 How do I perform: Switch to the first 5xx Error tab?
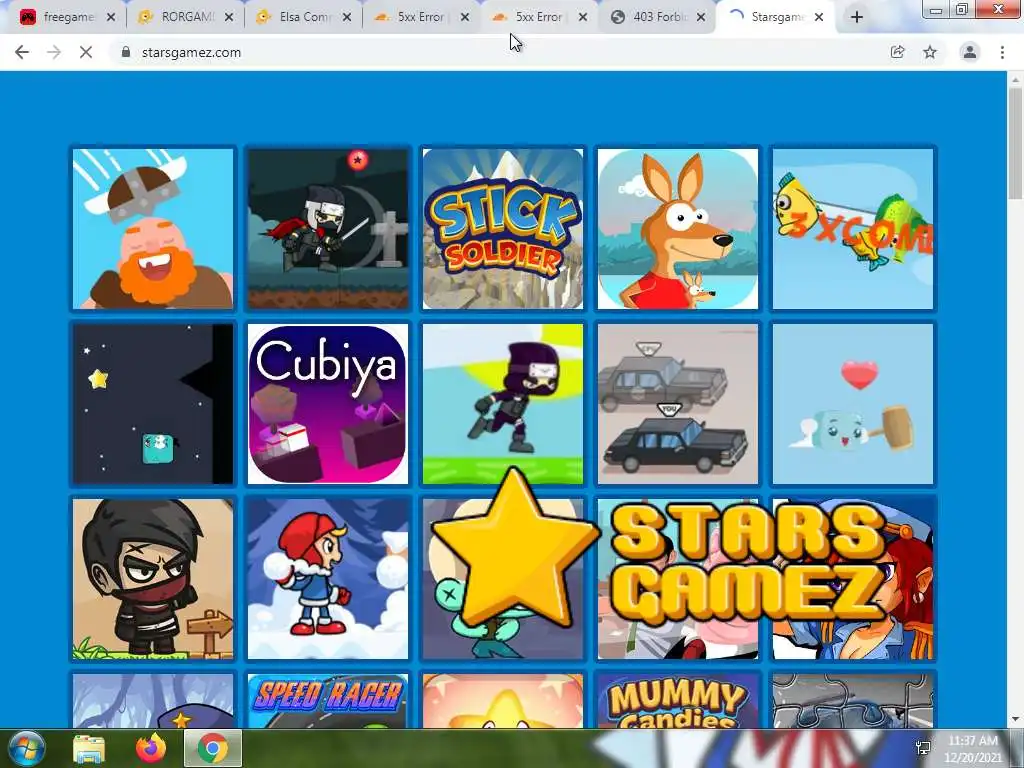[421, 17]
